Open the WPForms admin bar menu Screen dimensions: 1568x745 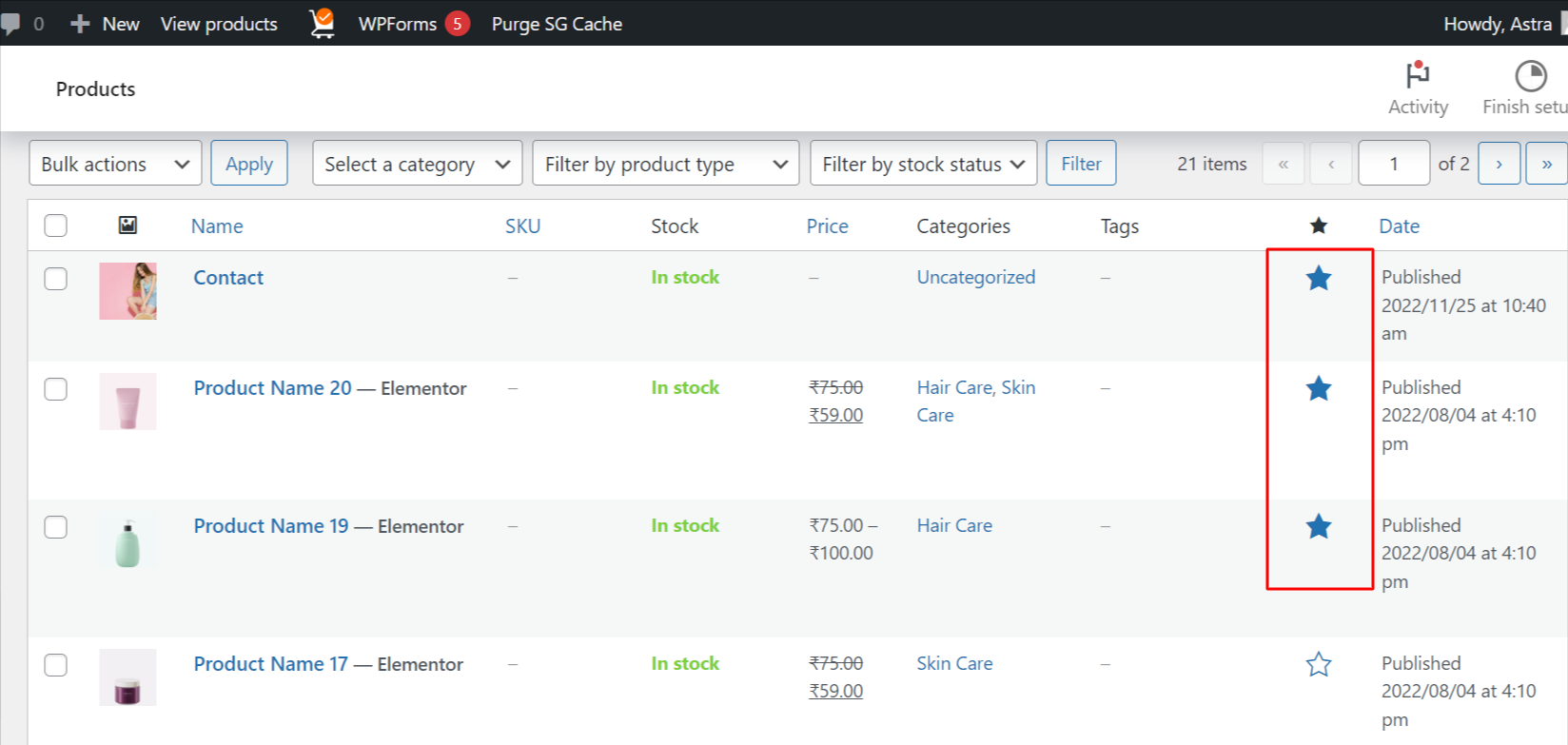point(398,24)
